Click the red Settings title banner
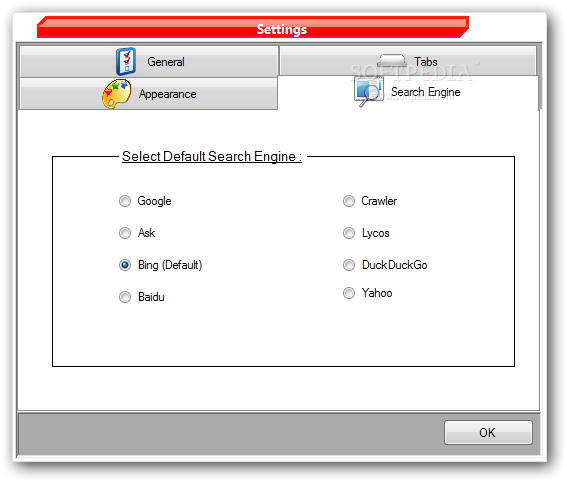The width and height of the screenshot is (567, 482). point(253,27)
